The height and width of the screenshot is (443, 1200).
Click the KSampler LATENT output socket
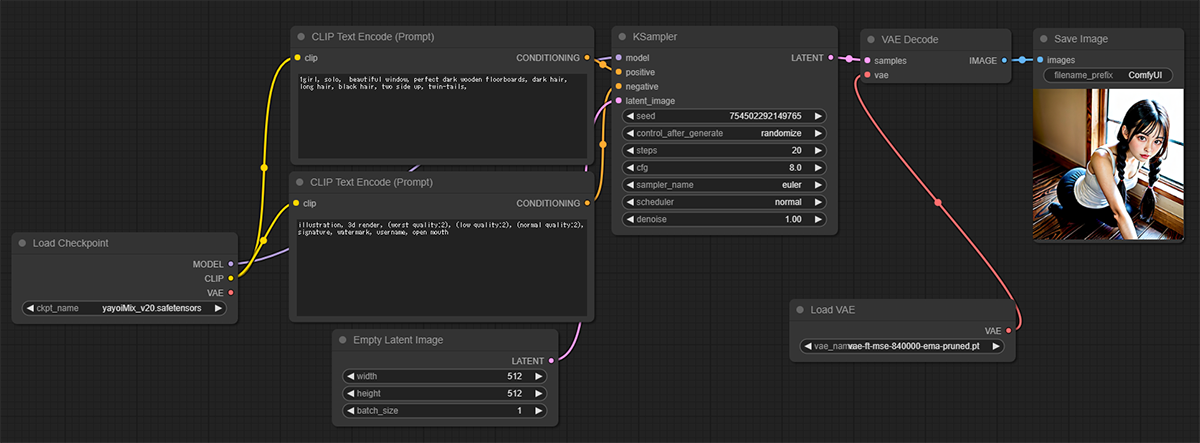pyautogui.click(x=831, y=58)
